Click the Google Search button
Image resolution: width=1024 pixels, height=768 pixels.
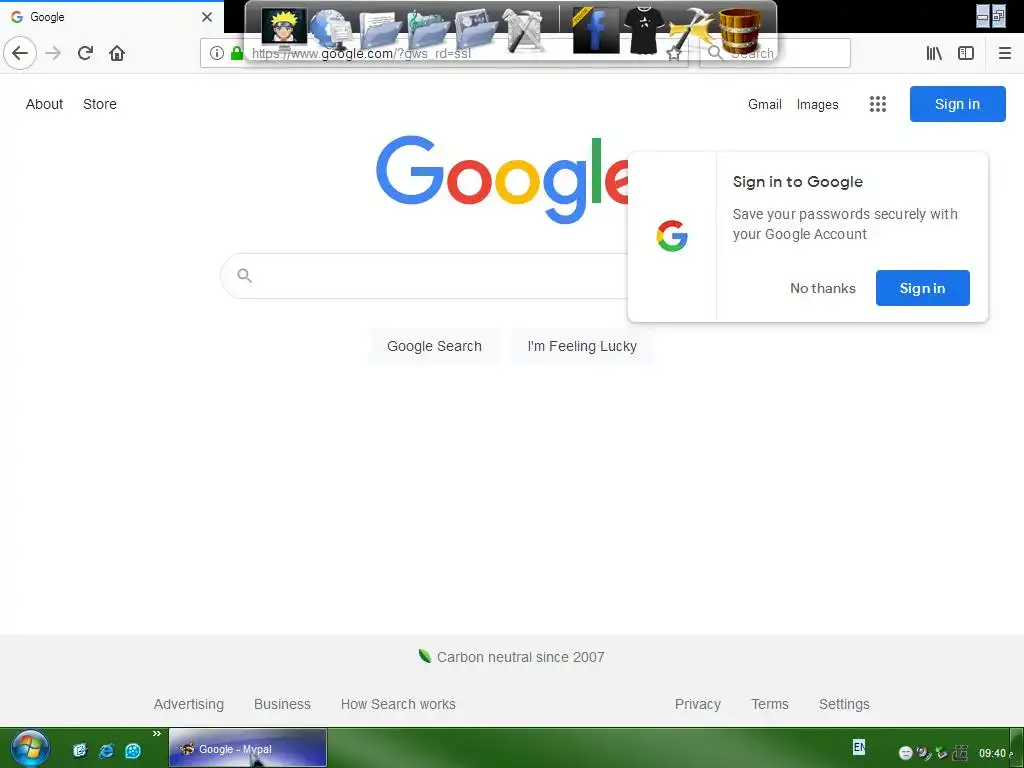(434, 346)
